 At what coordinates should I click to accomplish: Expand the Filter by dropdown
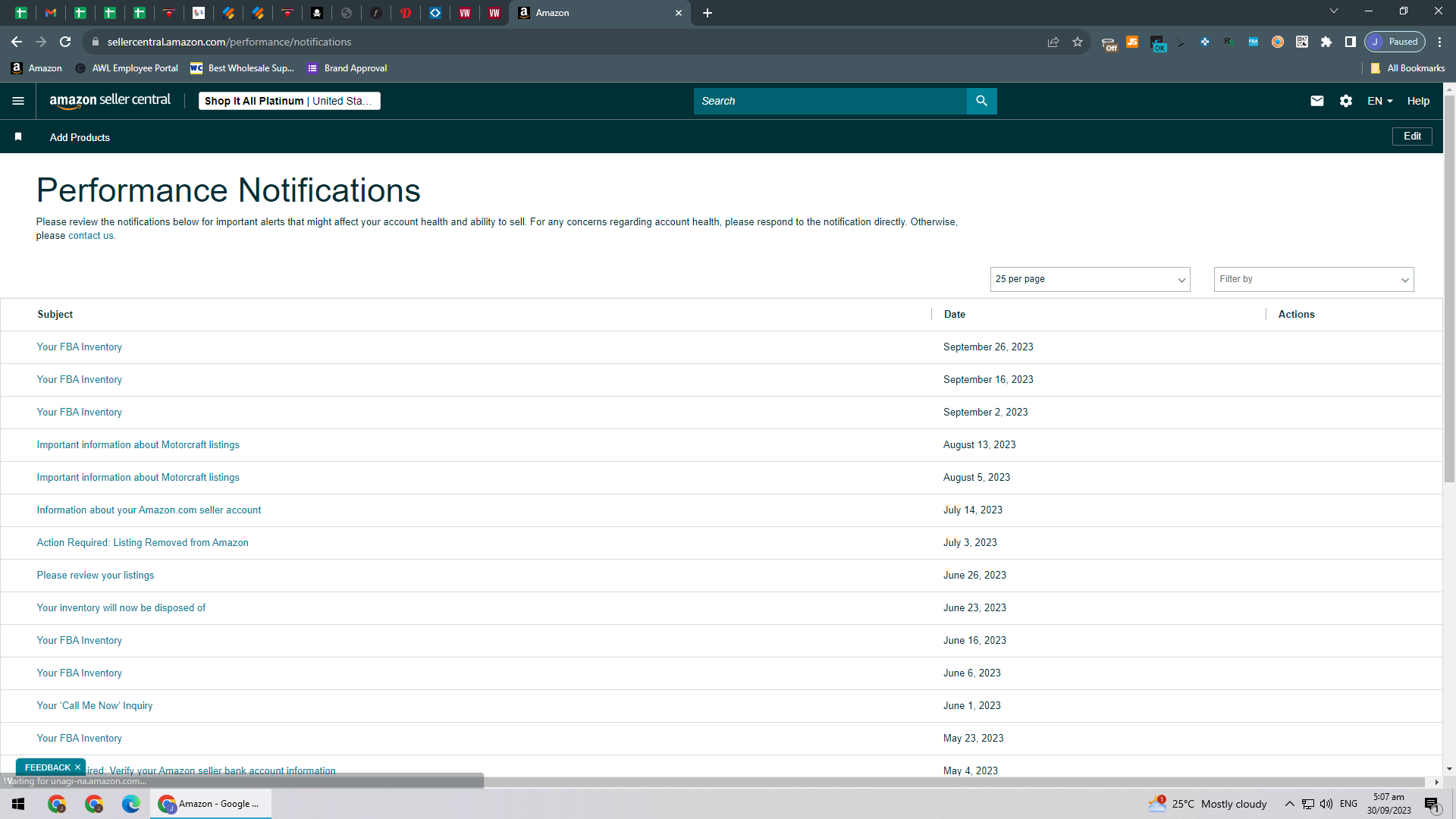1313,279
